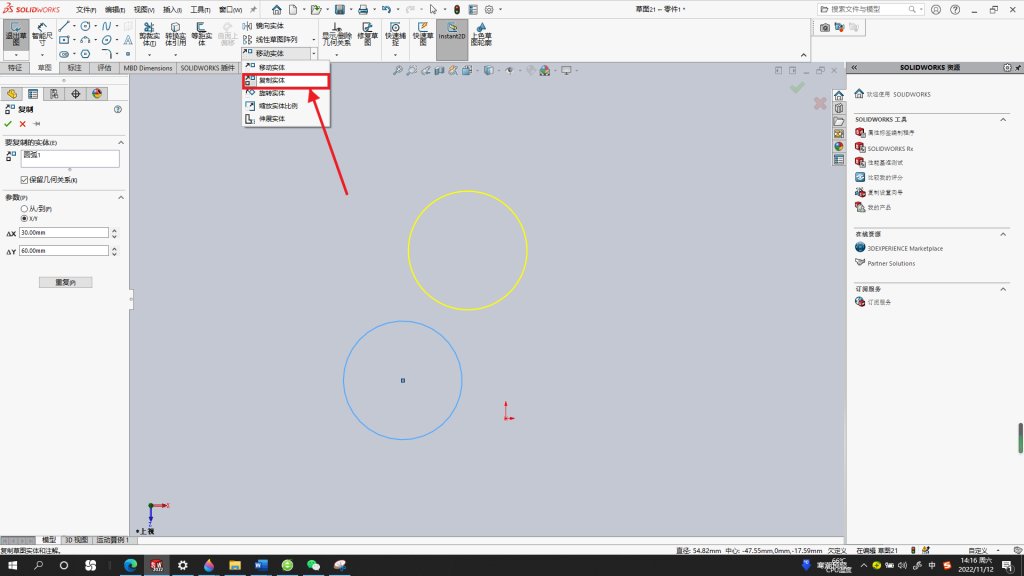Viewport: 1024px width, 576px height.
Task: Click the Save icon in the top toolbar
Action: [x=340, y=9]
